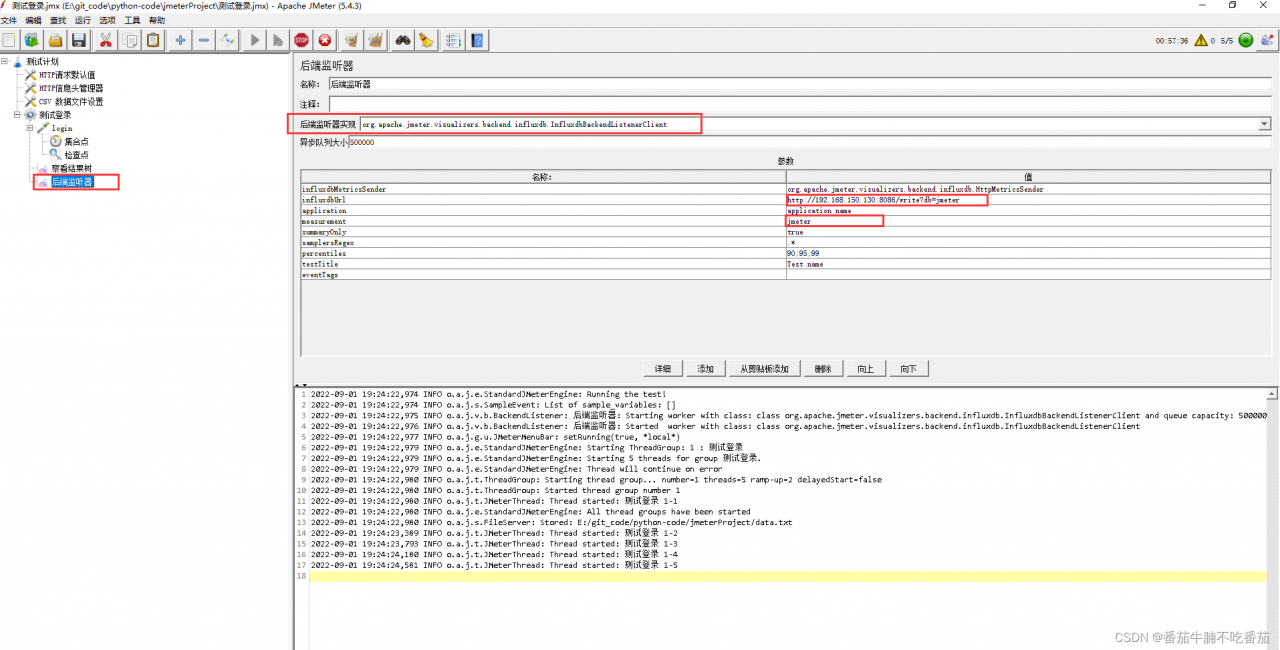
Task: Open the 工具 menu
Action: [x=132, y=21]
